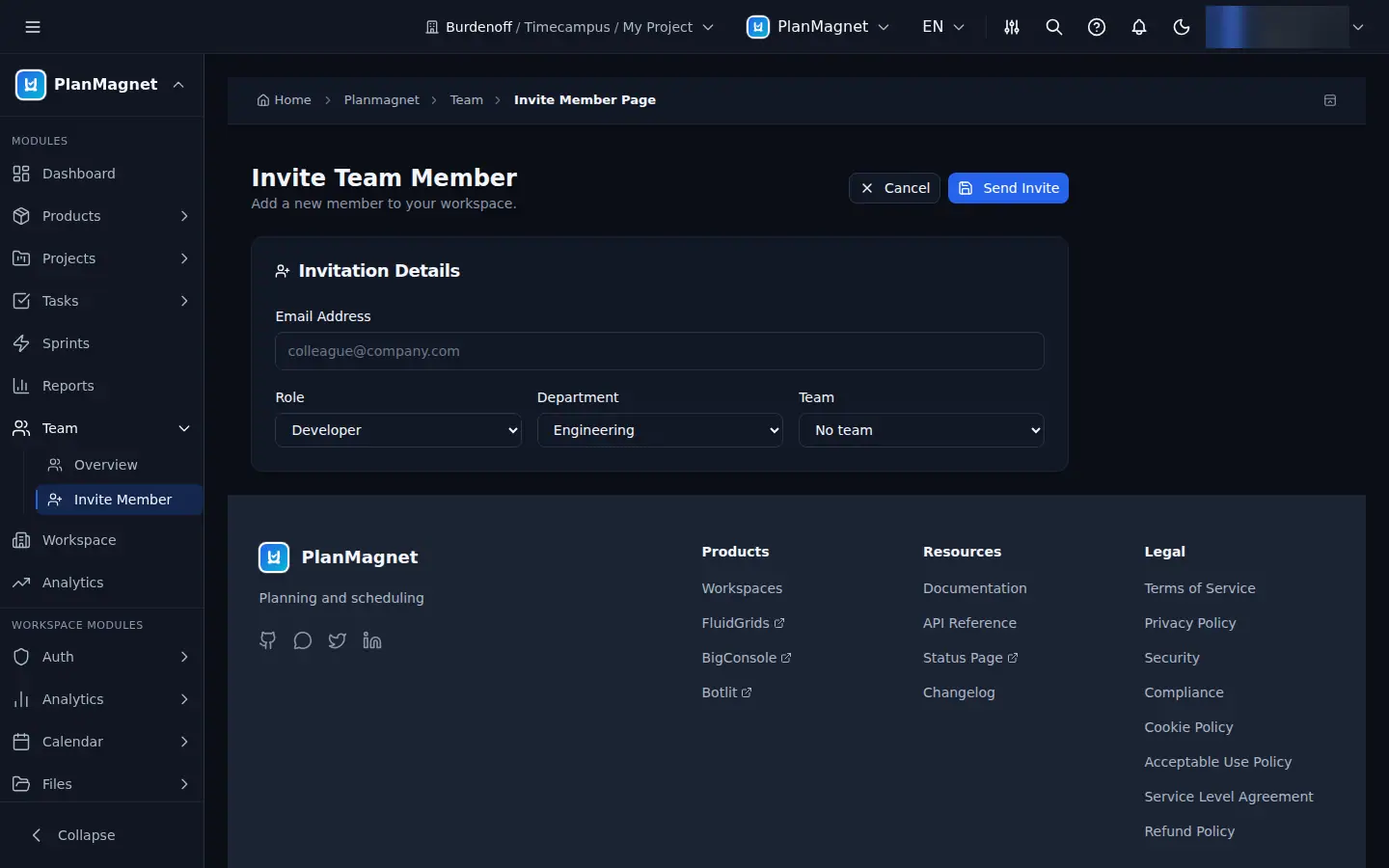Open the hamburger menu icon

click(33, 27)
